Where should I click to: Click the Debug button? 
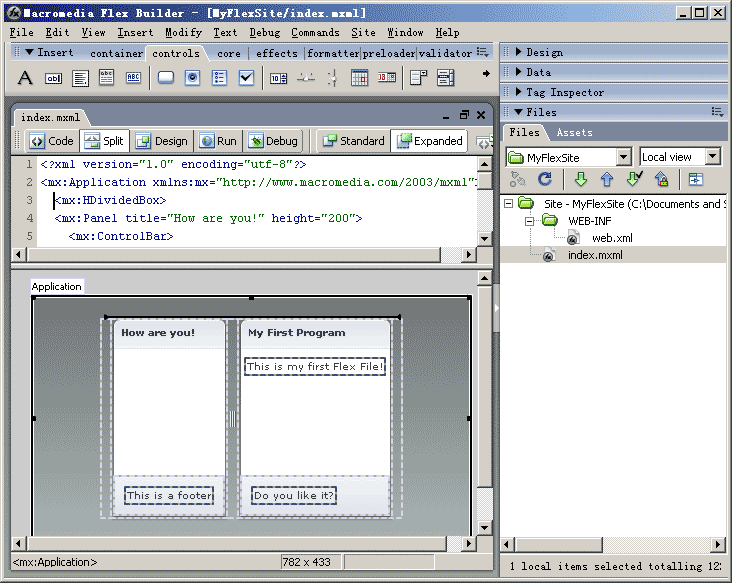pos(274,141)
